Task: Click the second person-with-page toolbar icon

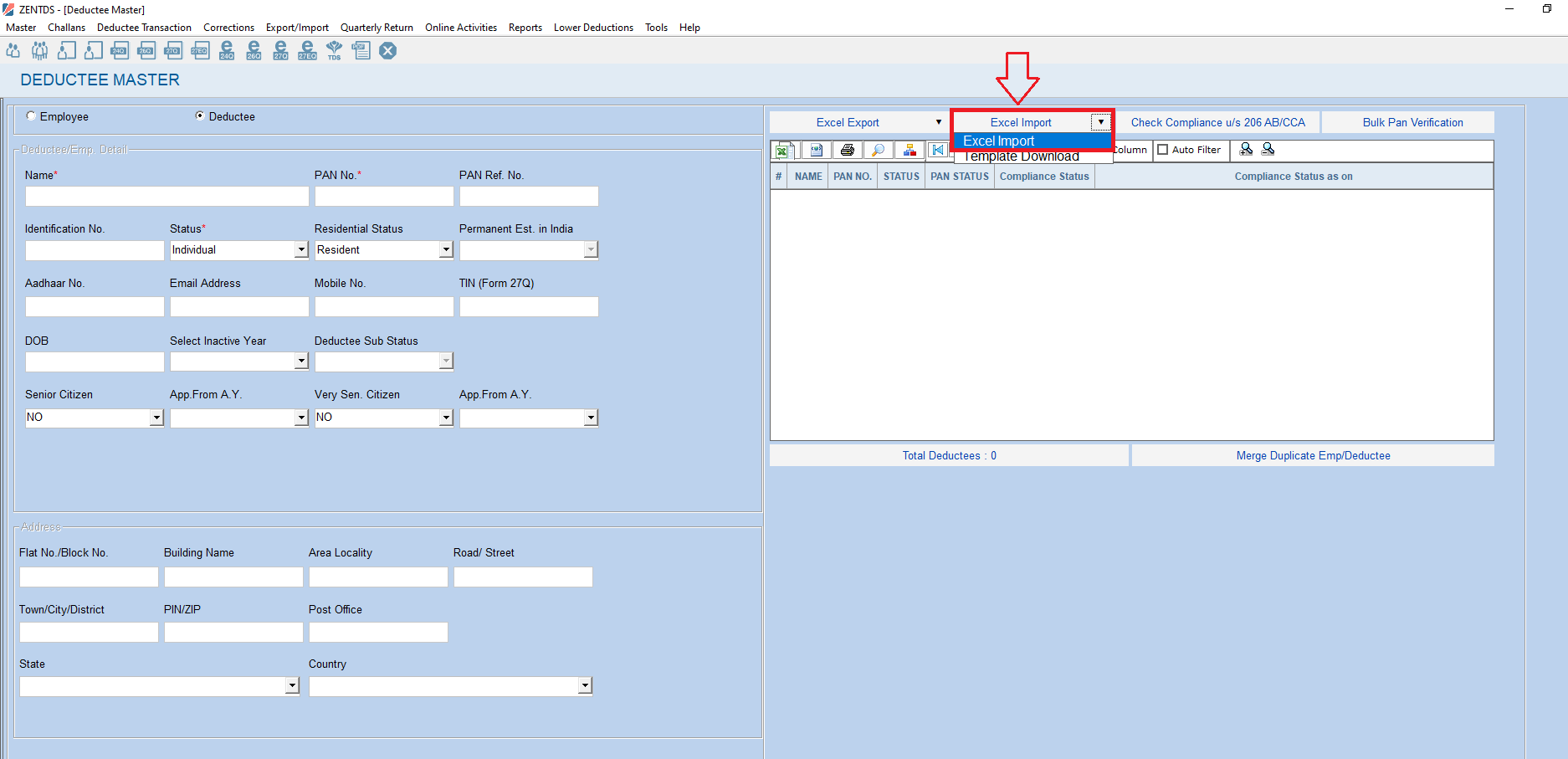Action: click(x=93, y=50)
